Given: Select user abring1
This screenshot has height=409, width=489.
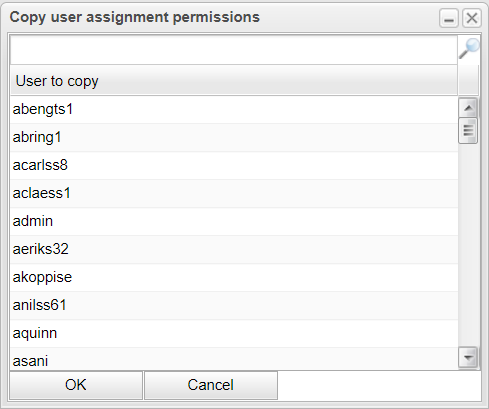Looking at the screenshot, I should 234,137.
